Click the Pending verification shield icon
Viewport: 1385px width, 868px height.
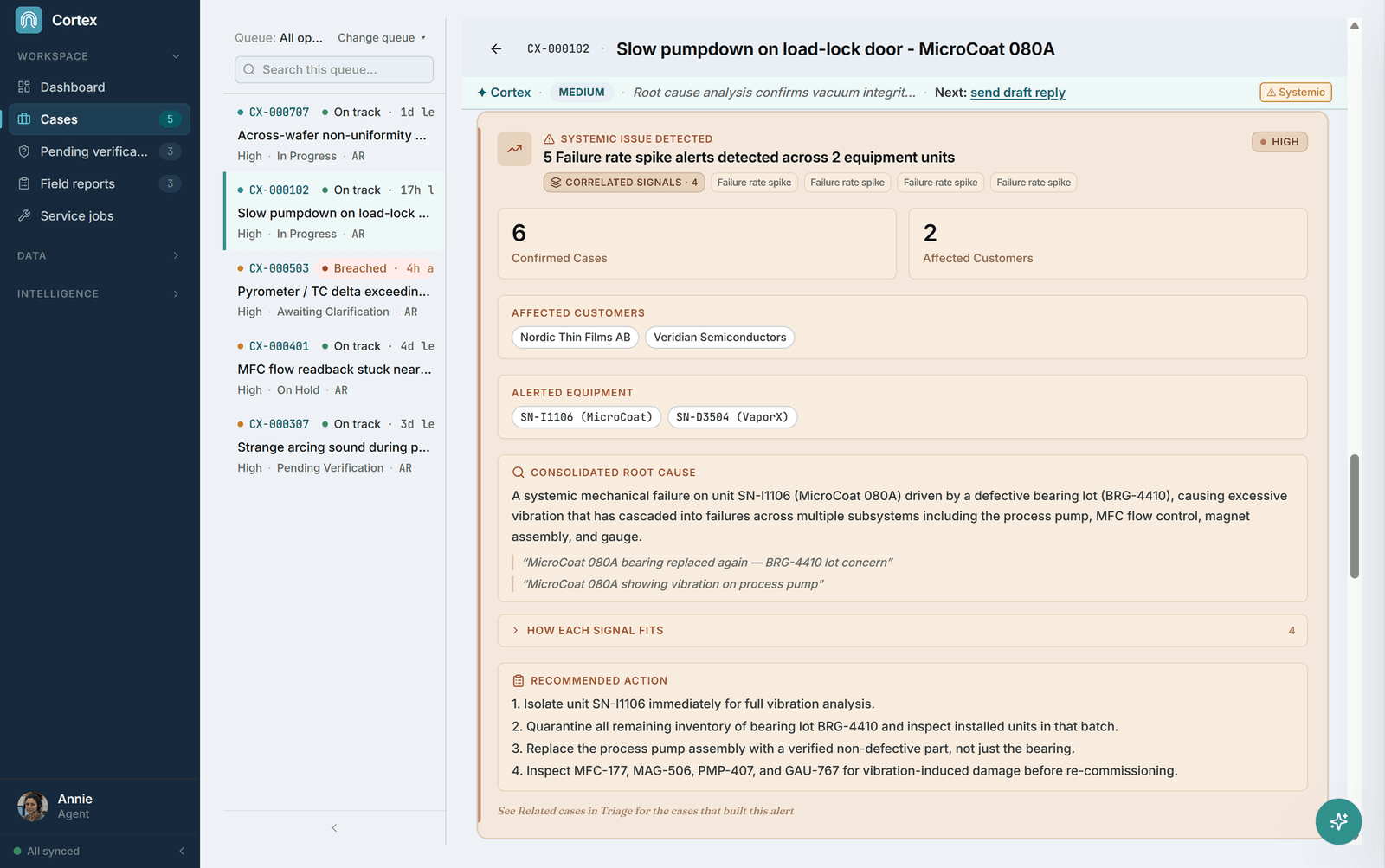[24, 151]
